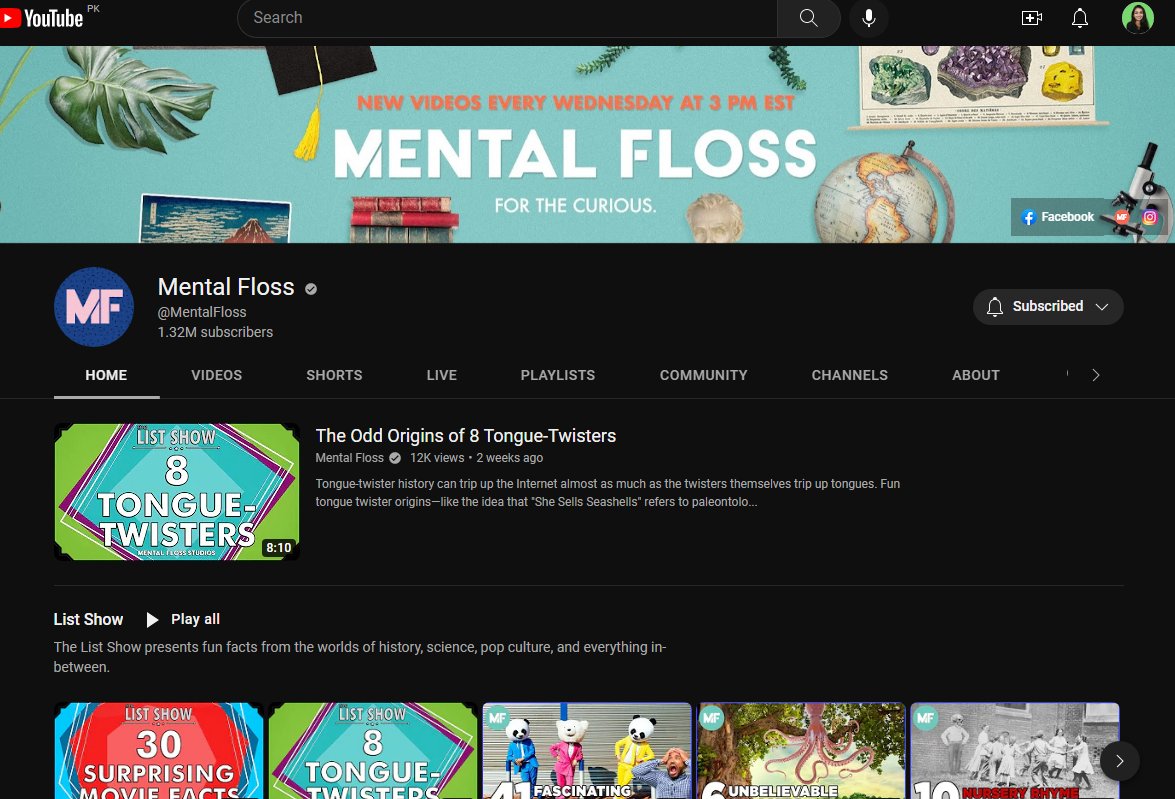Open the Create video icon
This screenshot has height=799, width=1175.
point(1032,18)
